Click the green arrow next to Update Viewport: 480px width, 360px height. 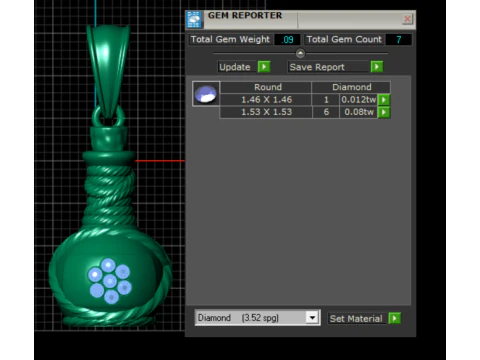coord(264,67)
